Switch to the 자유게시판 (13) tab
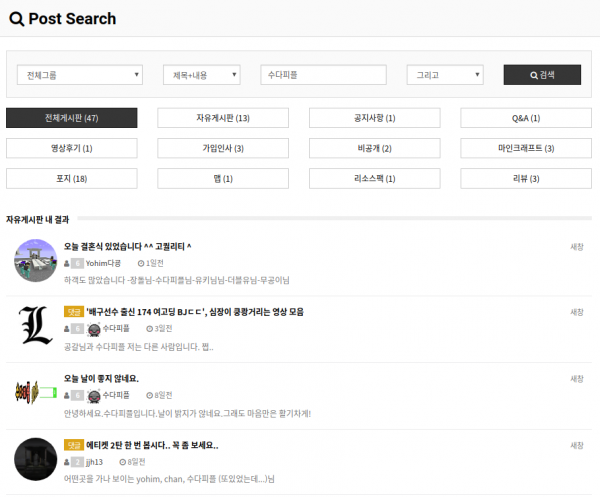 coord(222,118)
